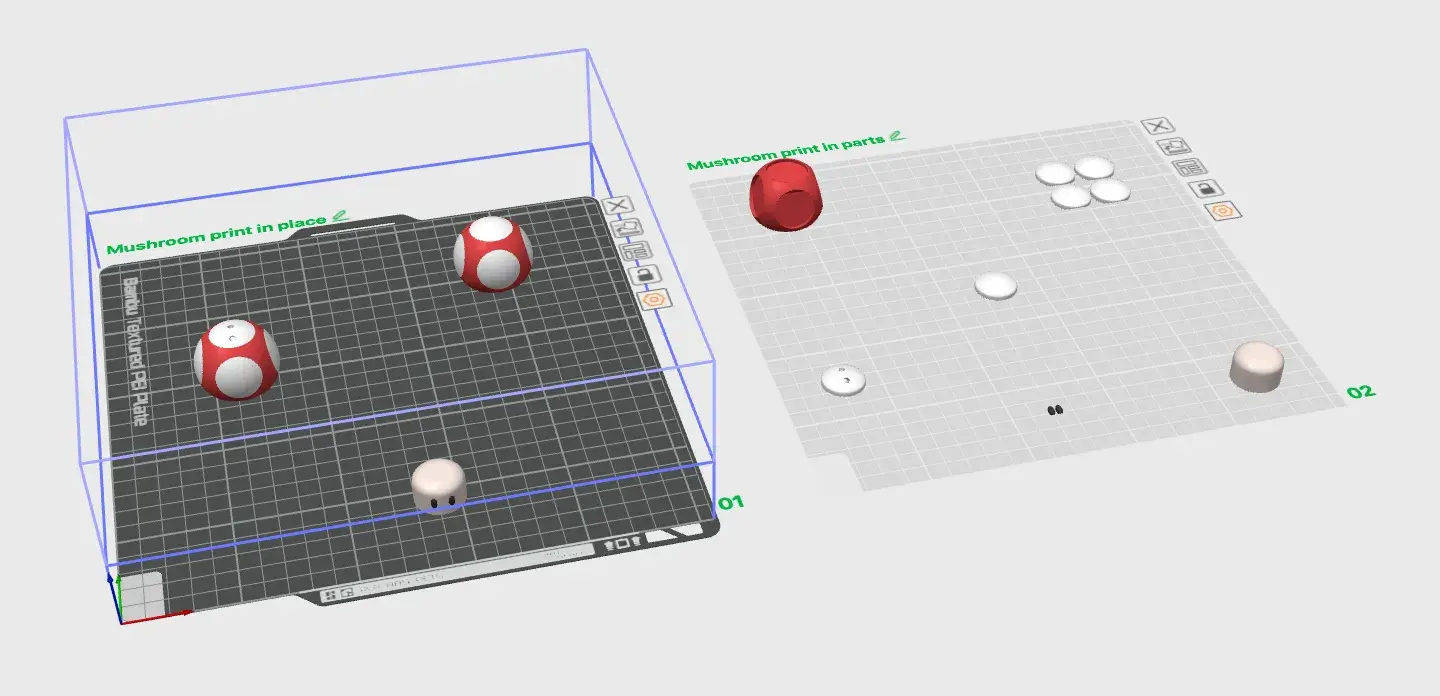Viewport: 1440px width, 696px height.
Task: Toggle the lock on plate 01
Action: pyautogui.click(x=645, y=274)
